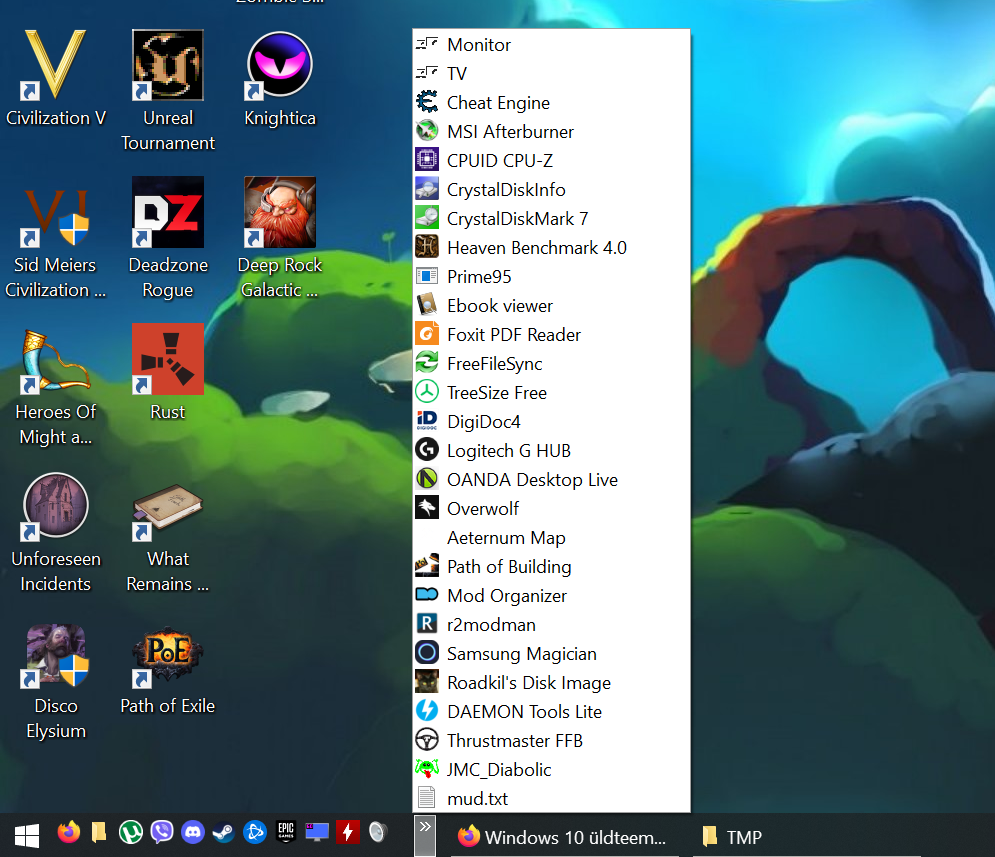This screenshot has height=857, width=995.
Task: Select the Monitor menu entry
Action: click(x=551, y=45)
